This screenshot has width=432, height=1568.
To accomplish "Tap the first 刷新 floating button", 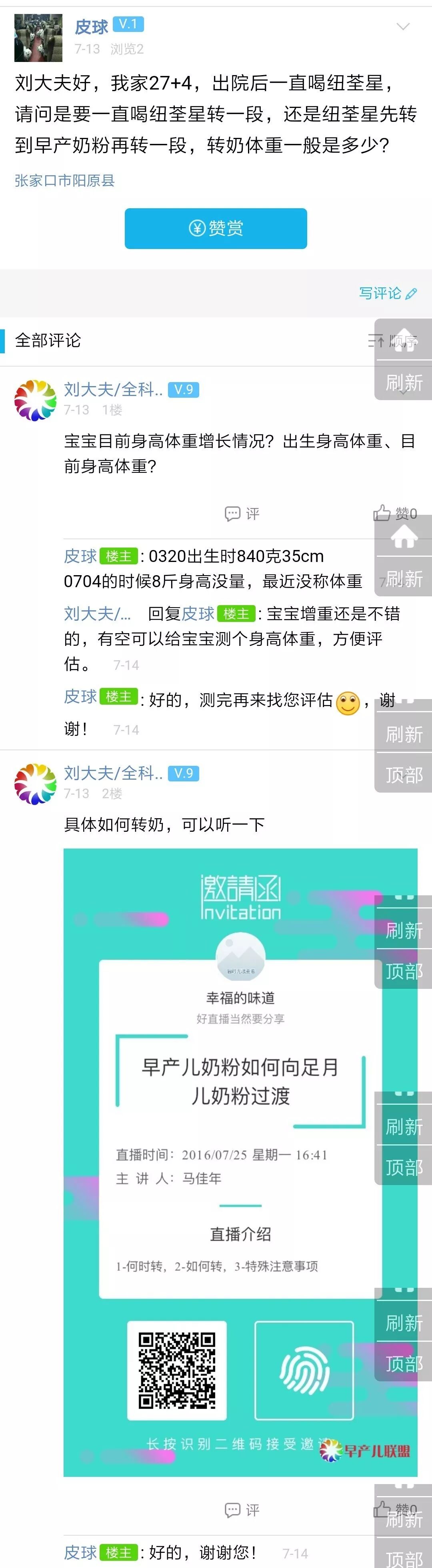I will click(404, 383).
